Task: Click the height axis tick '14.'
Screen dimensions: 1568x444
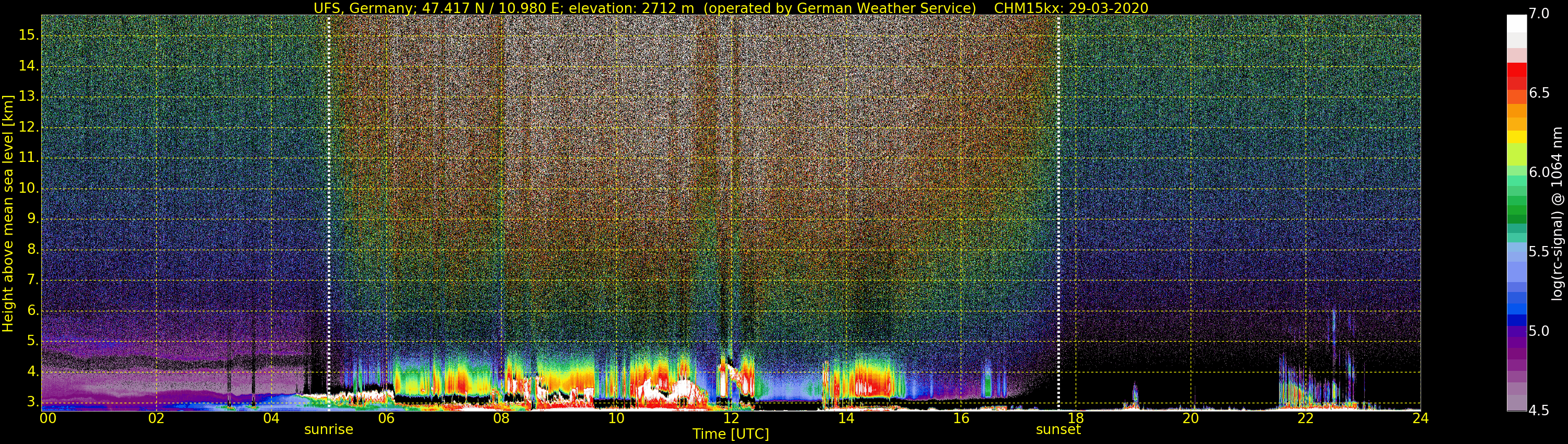Action: point(29,66)
